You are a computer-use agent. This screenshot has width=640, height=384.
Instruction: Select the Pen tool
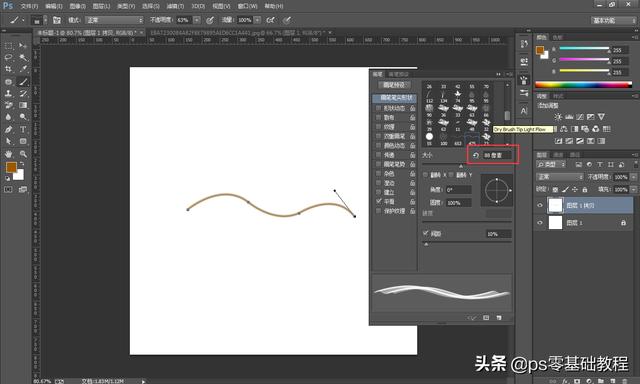pos(9,129)
